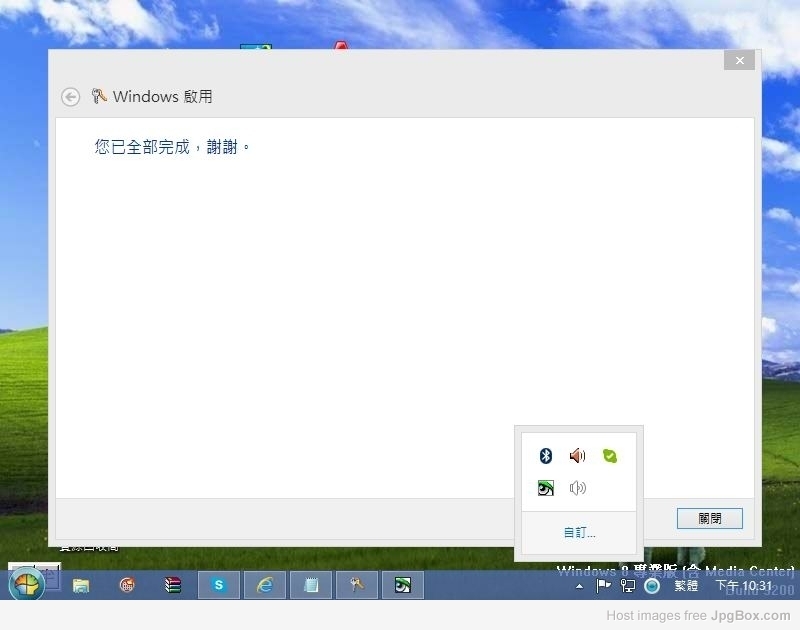Switch to the notepad taskbar item

[311, 585]
